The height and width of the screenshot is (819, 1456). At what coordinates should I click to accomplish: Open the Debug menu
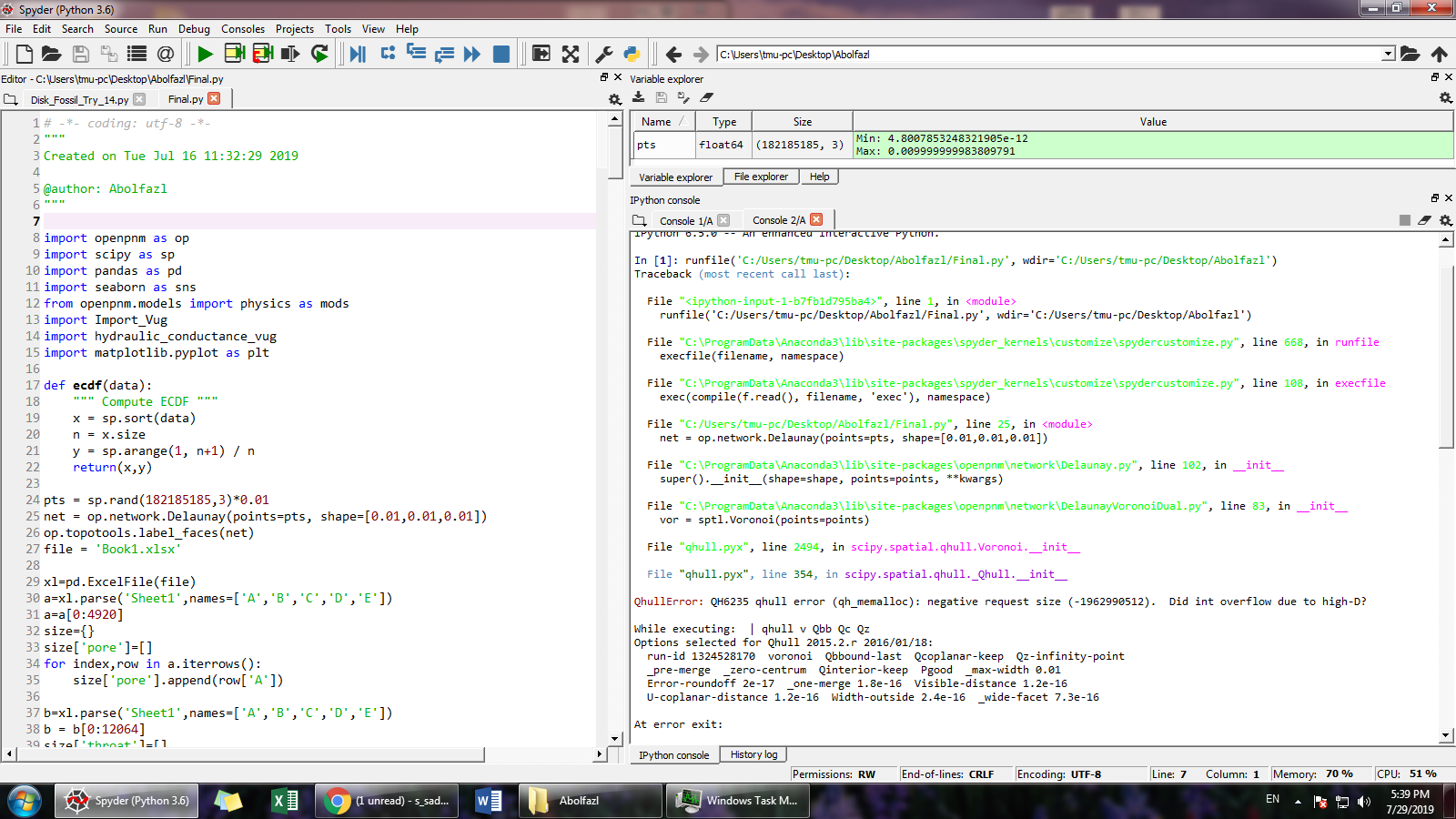click(194, 28)
